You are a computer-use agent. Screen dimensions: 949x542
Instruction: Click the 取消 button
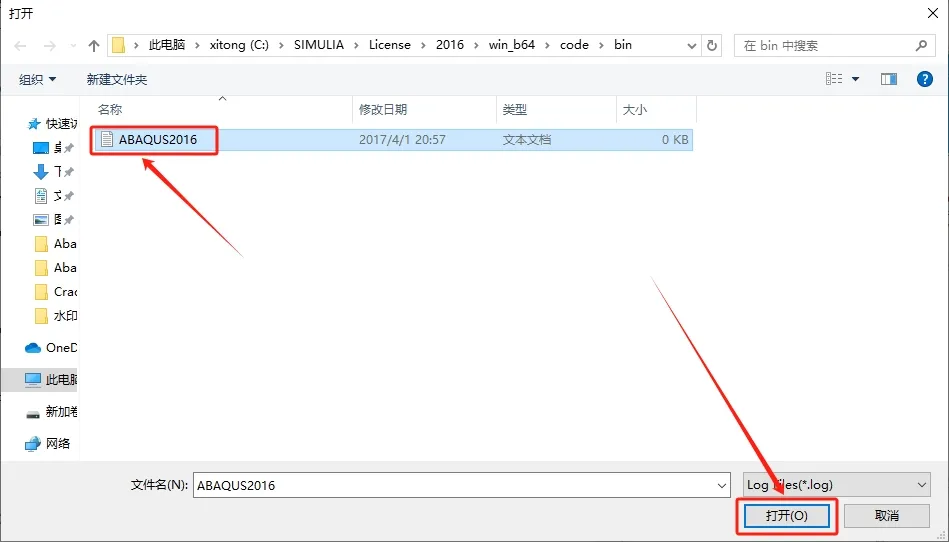point(887,516)
